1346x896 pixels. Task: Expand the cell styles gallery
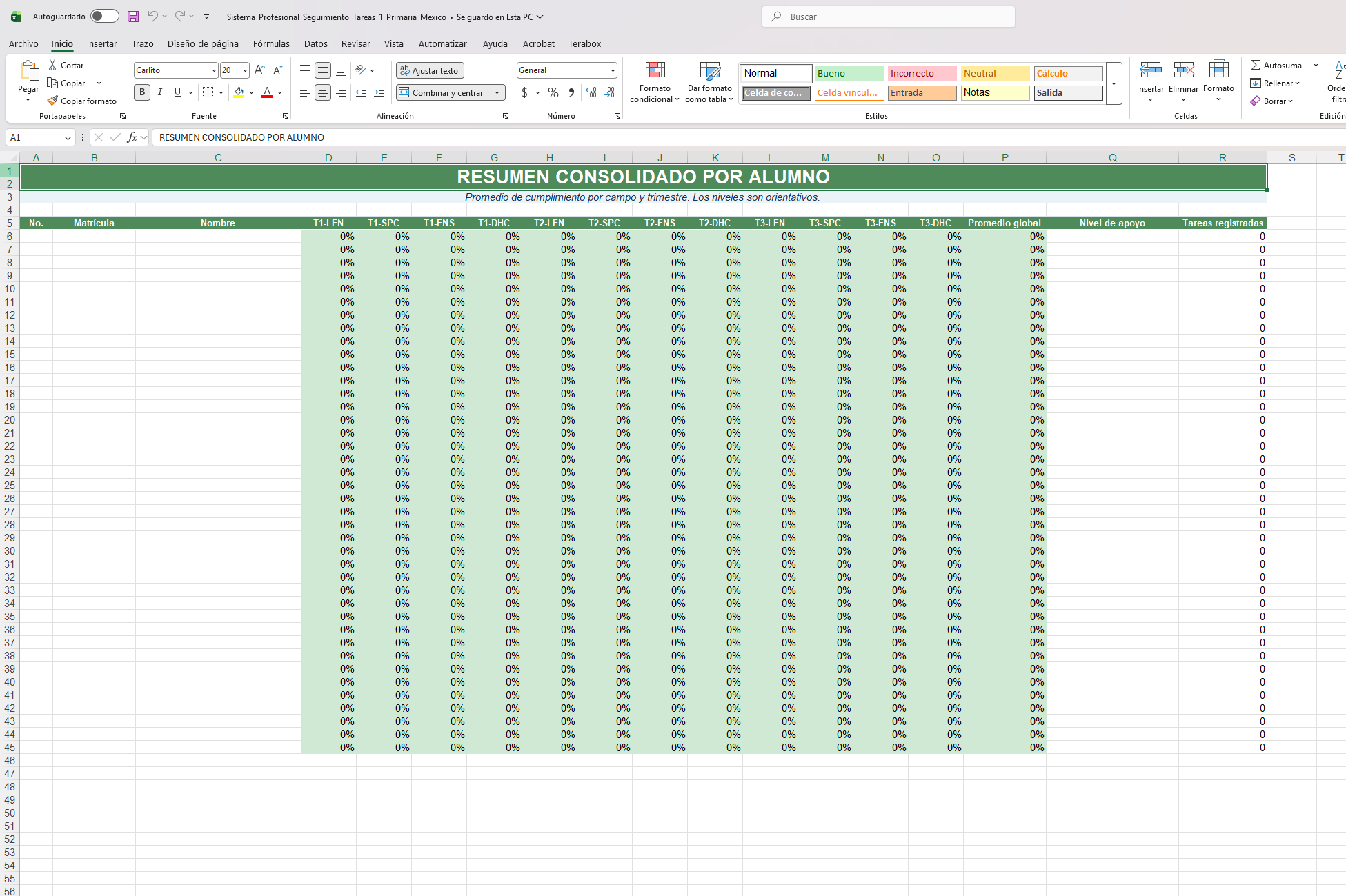click(x=1114, y=83)
